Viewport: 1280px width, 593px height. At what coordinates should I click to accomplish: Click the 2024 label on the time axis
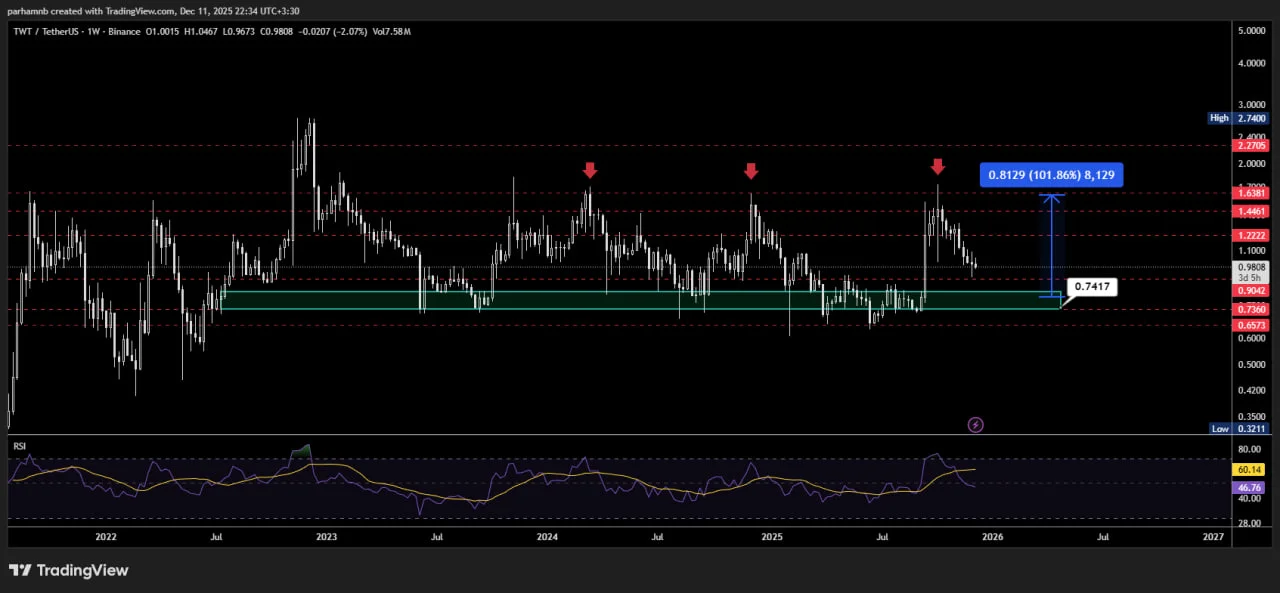click(x=547, y=537)
